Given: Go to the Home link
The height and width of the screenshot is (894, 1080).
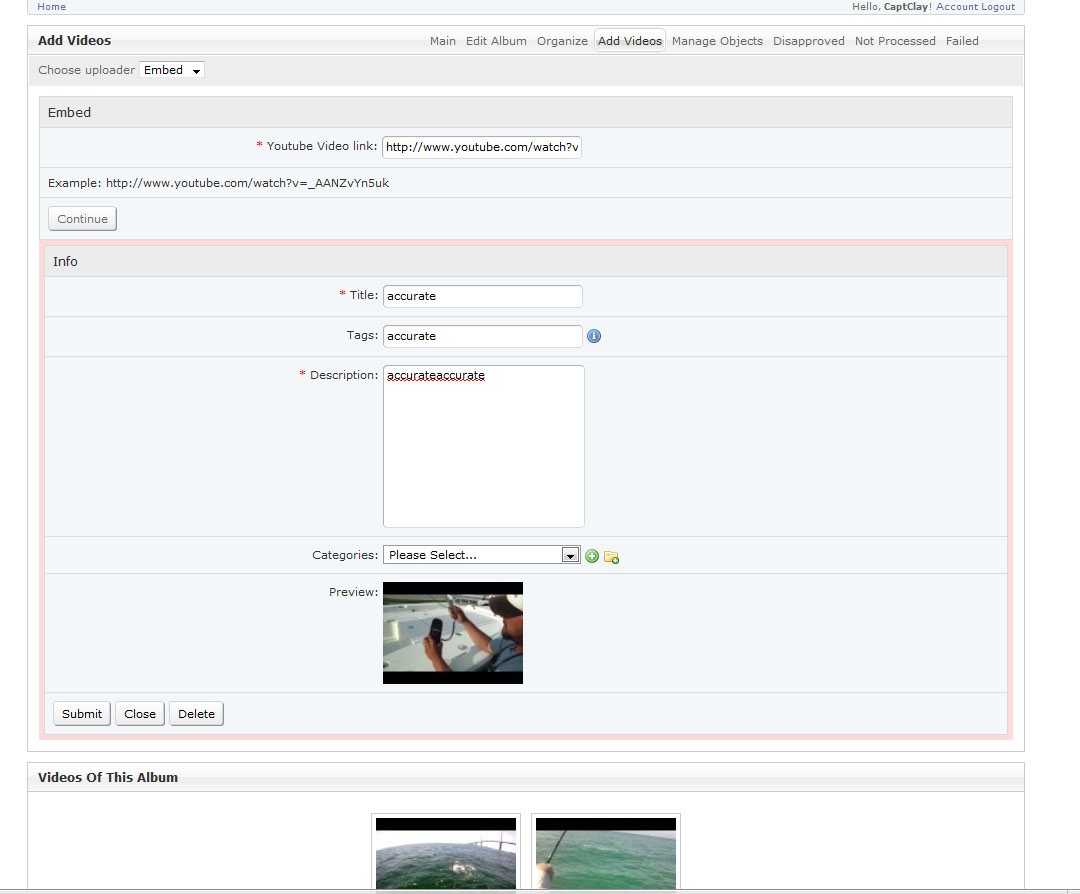Looking at the screenshot, I should click(52, 7).
